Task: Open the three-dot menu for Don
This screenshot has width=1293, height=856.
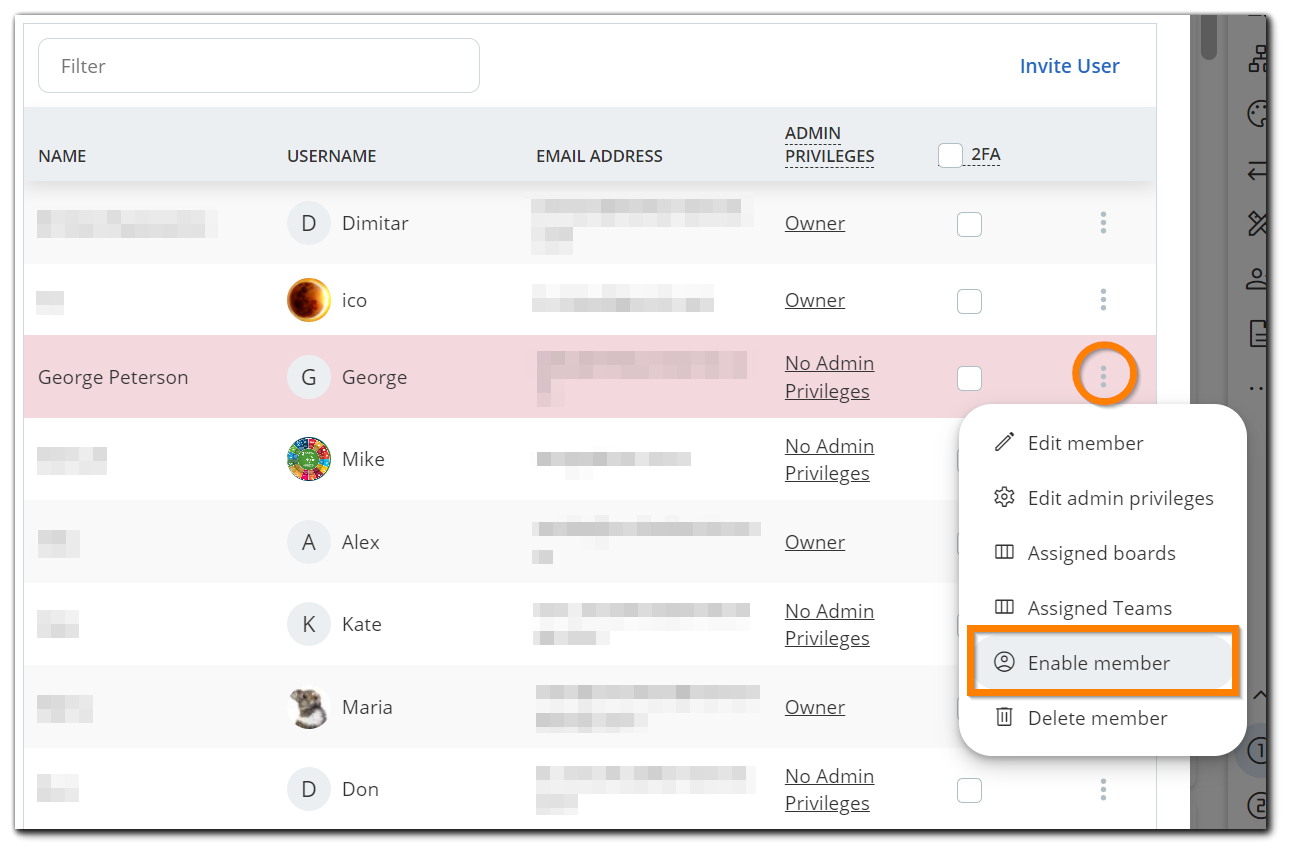Action: coord(1103,790)
